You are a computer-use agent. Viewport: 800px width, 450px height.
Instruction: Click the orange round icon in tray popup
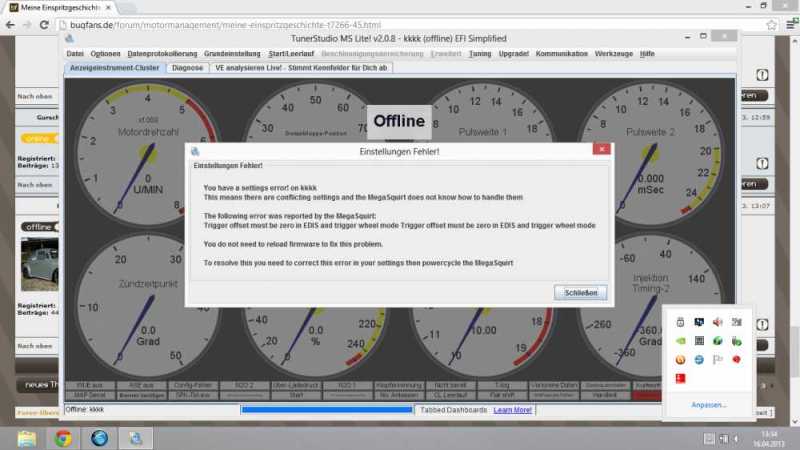click(x=681, y=359)
